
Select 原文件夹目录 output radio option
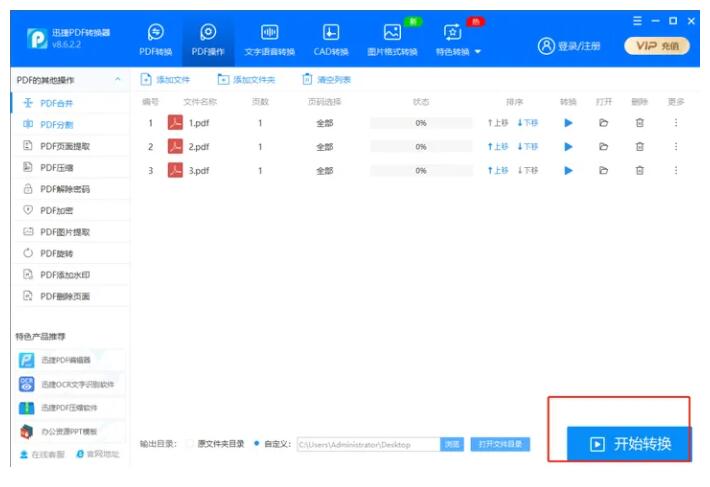click(x=191, y=444)
